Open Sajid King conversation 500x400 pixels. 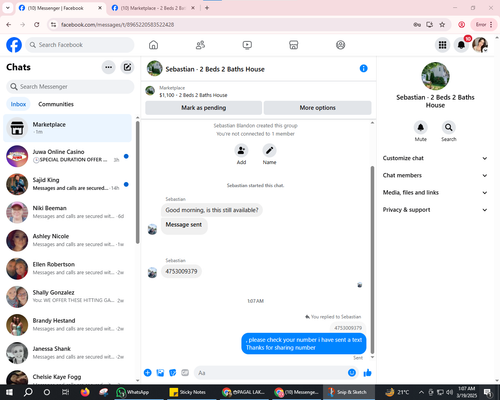click(67, 184)
